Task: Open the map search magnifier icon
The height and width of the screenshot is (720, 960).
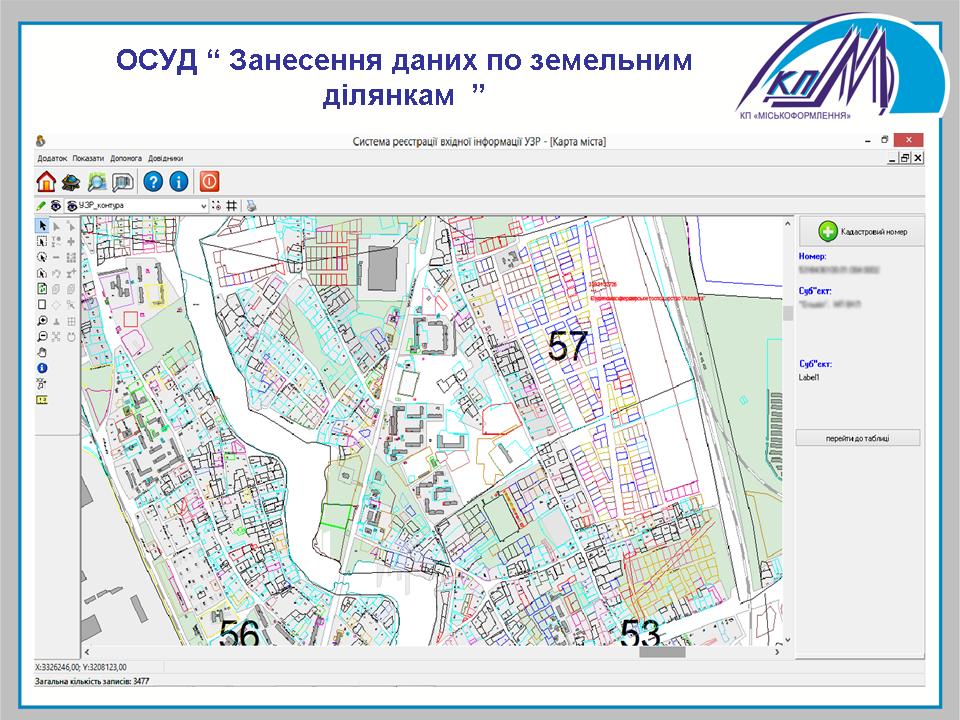Action: pos(97,181)
